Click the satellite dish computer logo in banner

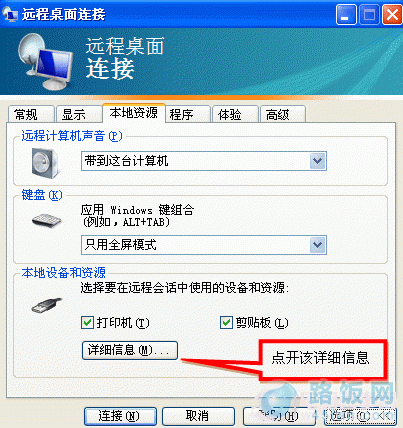[x=45, y=61]
